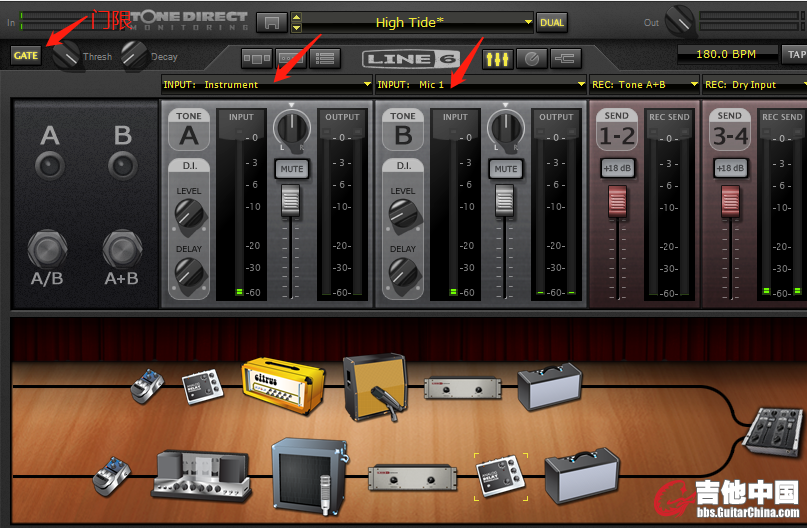807x528 pixels.
Task: Open the list view icon
Action: click(x=325, y=59)
